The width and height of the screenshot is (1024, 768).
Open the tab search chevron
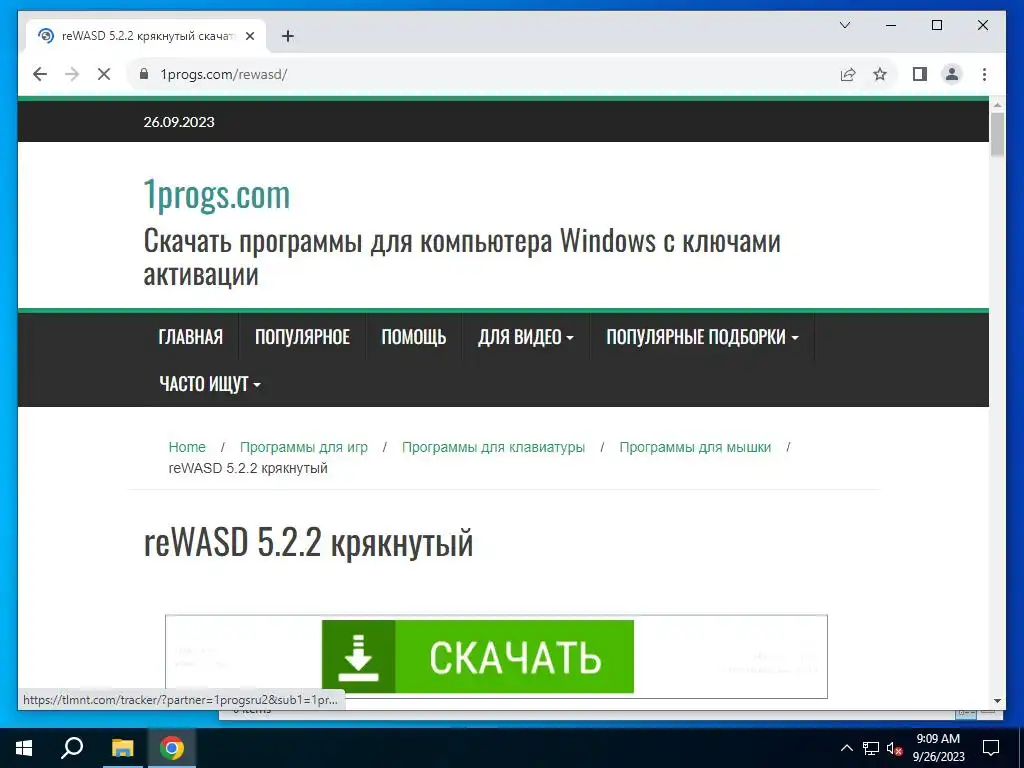[x=844, y=25]
